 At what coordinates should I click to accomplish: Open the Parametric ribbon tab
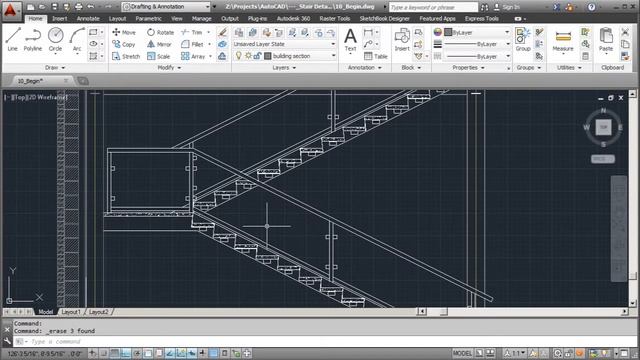[x=148, y=19]
